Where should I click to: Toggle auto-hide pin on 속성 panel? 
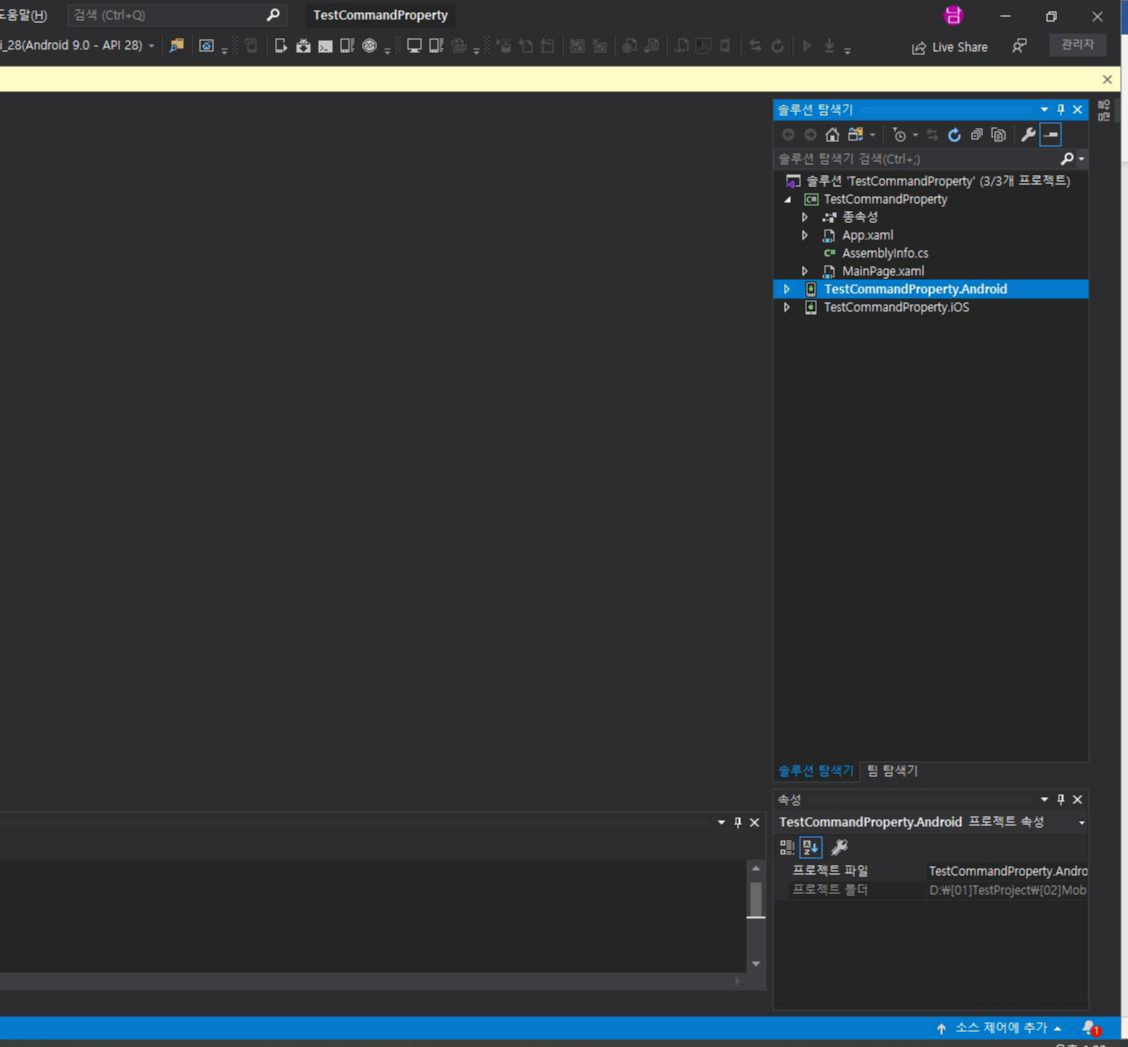1060,799
